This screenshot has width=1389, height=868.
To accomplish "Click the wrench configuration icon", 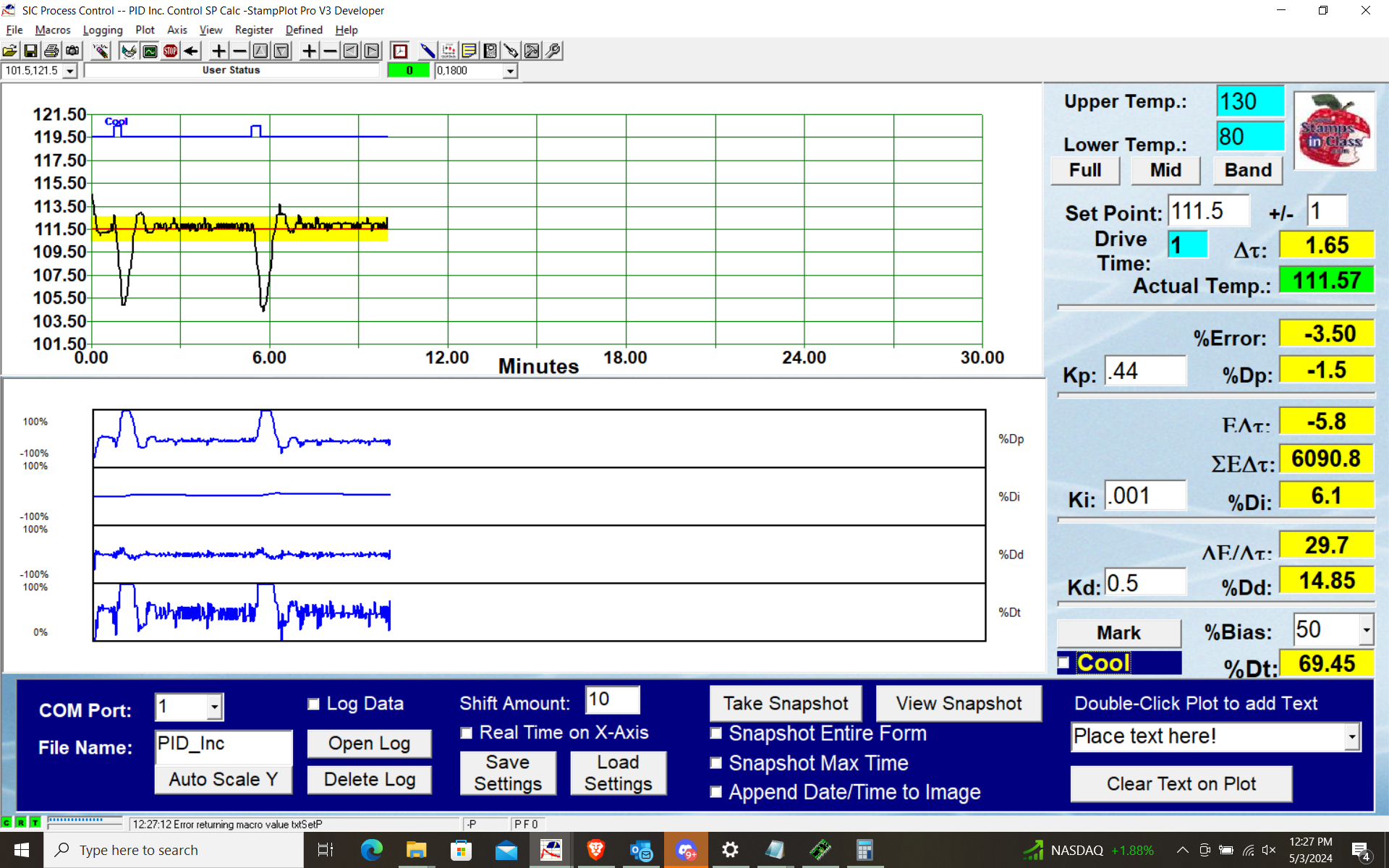I will pyautogui.click(x=553, y=51).
